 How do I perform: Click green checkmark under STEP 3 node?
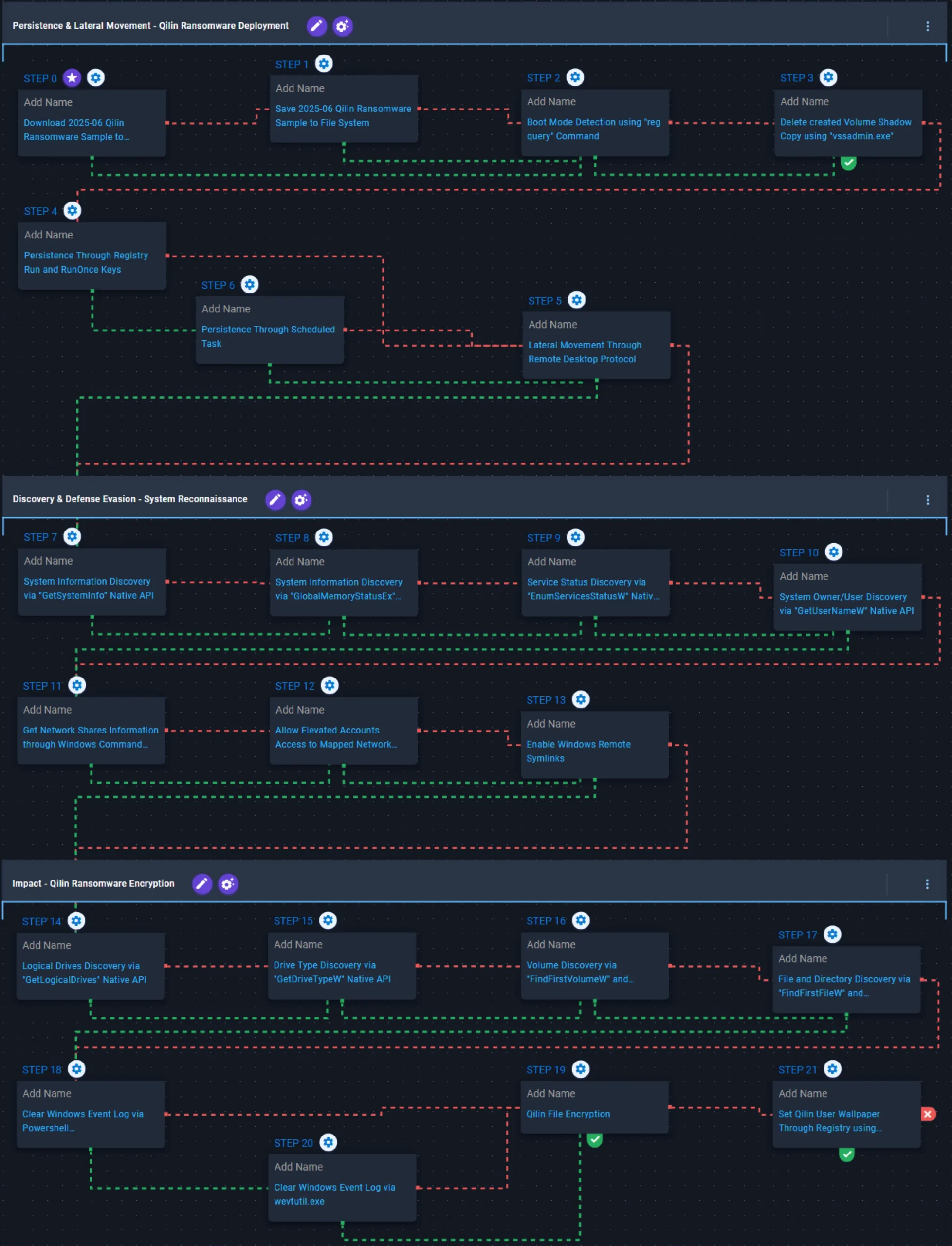[x=848, y=163]
